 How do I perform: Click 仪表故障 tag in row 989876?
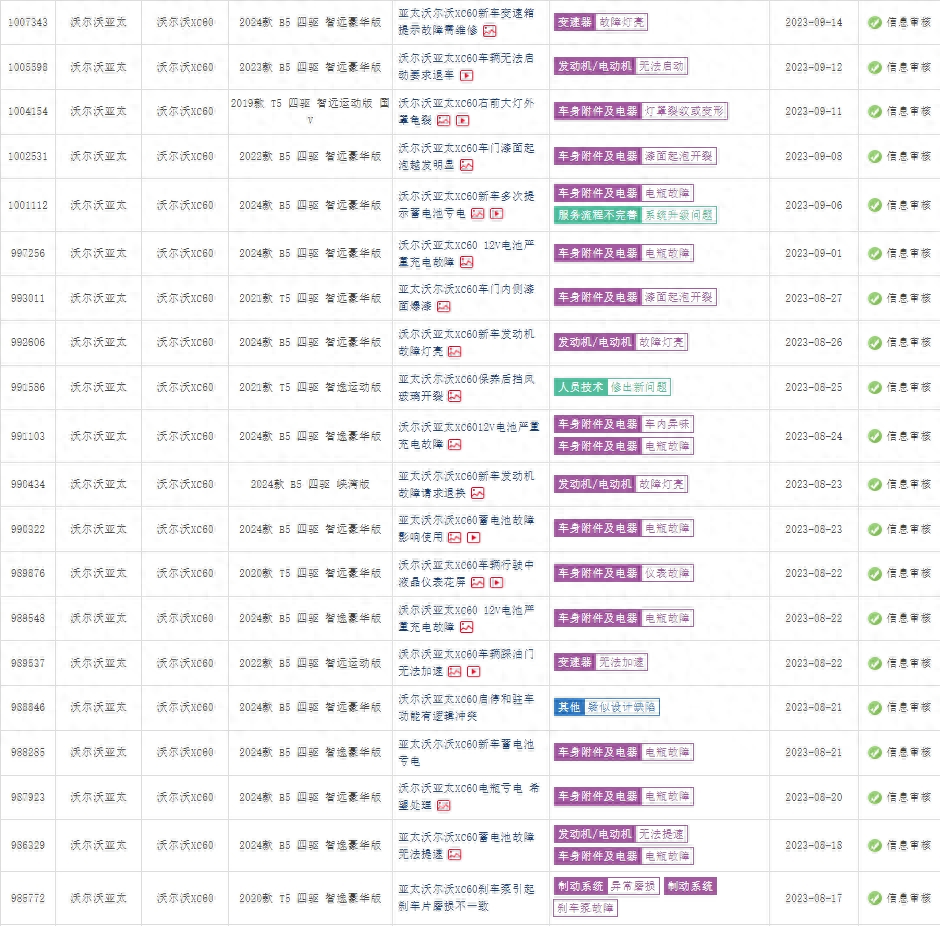click(667, 574)
